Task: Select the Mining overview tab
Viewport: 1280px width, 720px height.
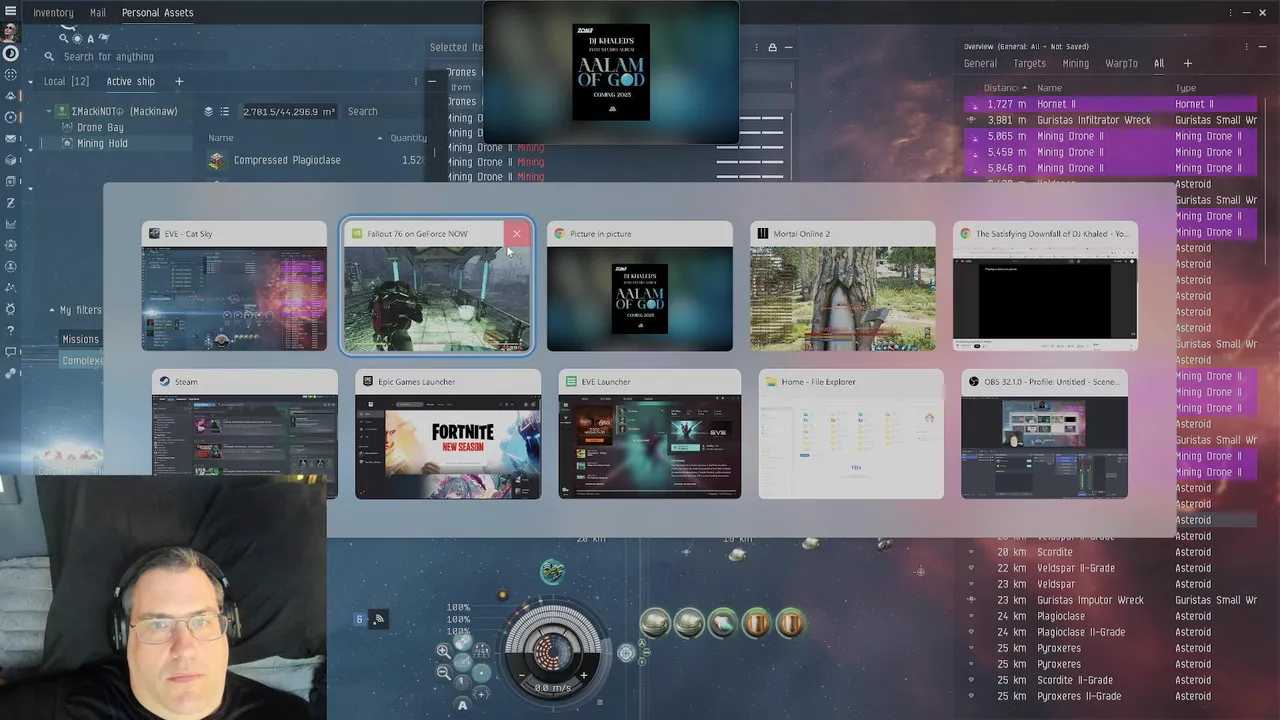Action: pyautogui.click(x=1075, y=63)
